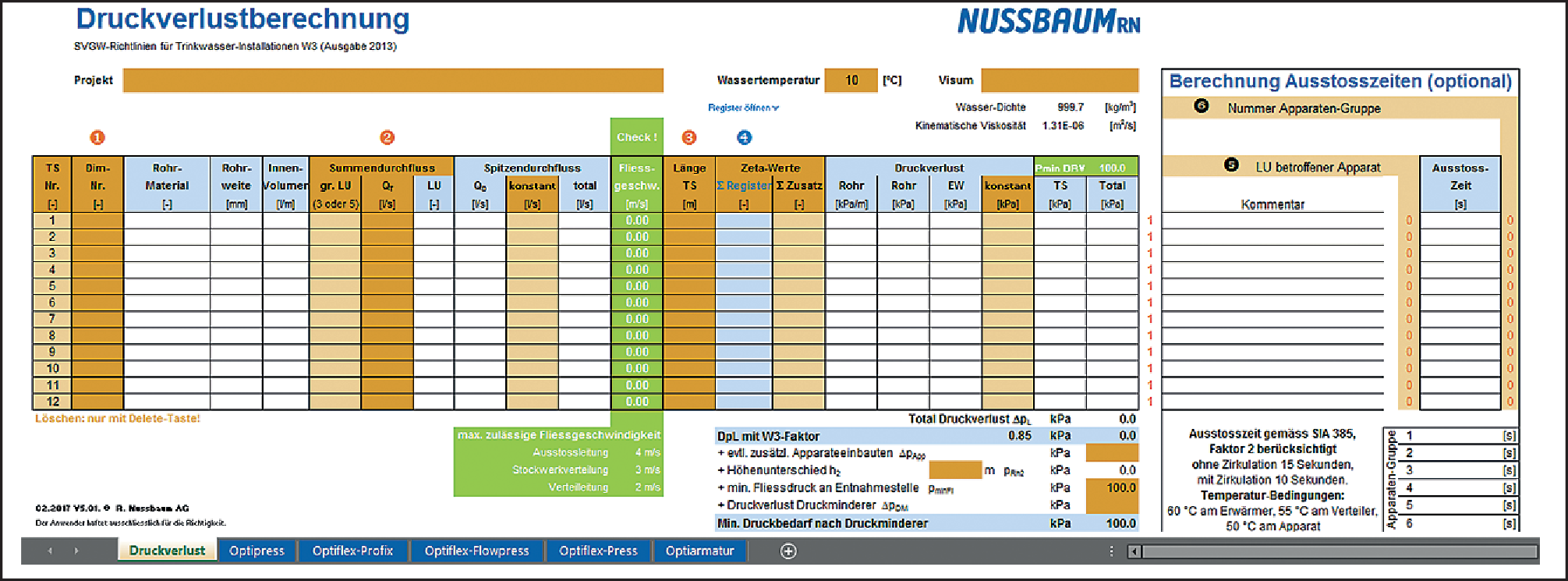The width and height of the screenshot is (1568, 581).
Task: Select the Ausstoss-Zeit cell in row 1
Action: 1460,221
